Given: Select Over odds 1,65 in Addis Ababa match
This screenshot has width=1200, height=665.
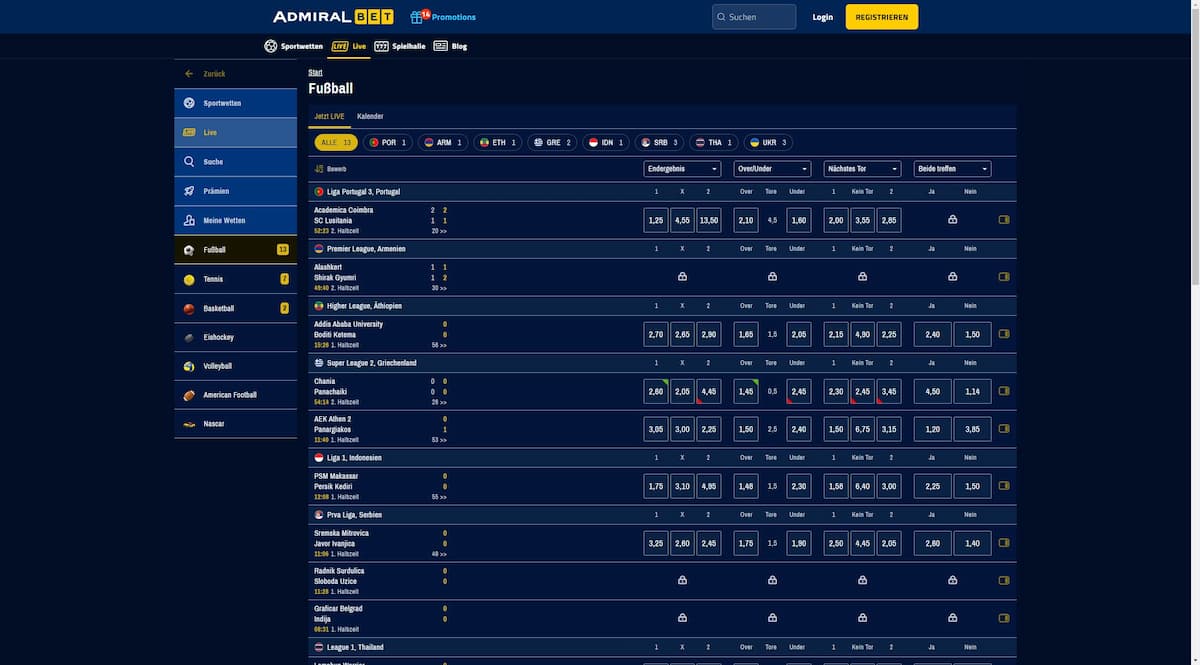Looking at the screenshot, I should pos(746,334).
